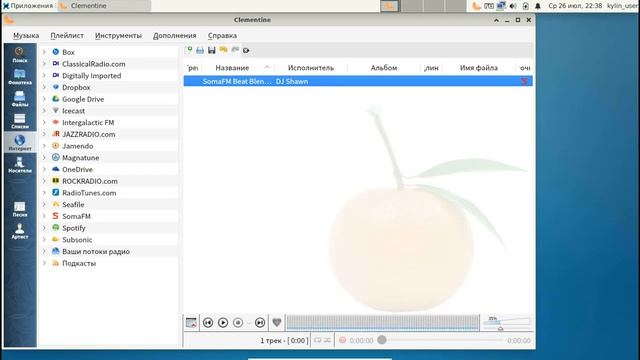The width and height of the screenshot is (640, 360).
Task: Expand the Подкасты tree node
Action: (44, 263)
